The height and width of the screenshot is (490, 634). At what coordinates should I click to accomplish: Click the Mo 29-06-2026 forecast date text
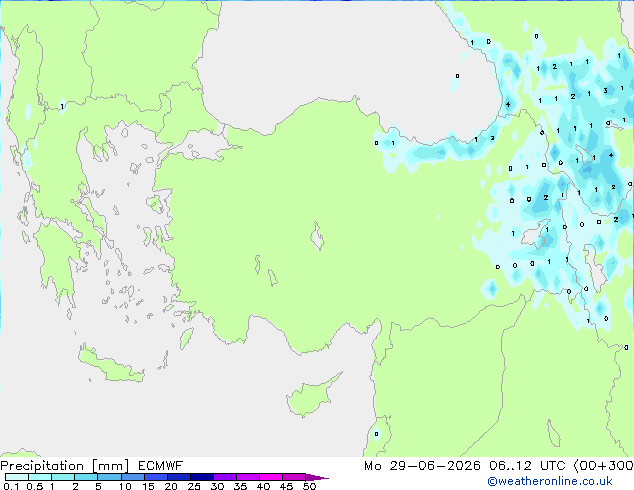[422, 466]
